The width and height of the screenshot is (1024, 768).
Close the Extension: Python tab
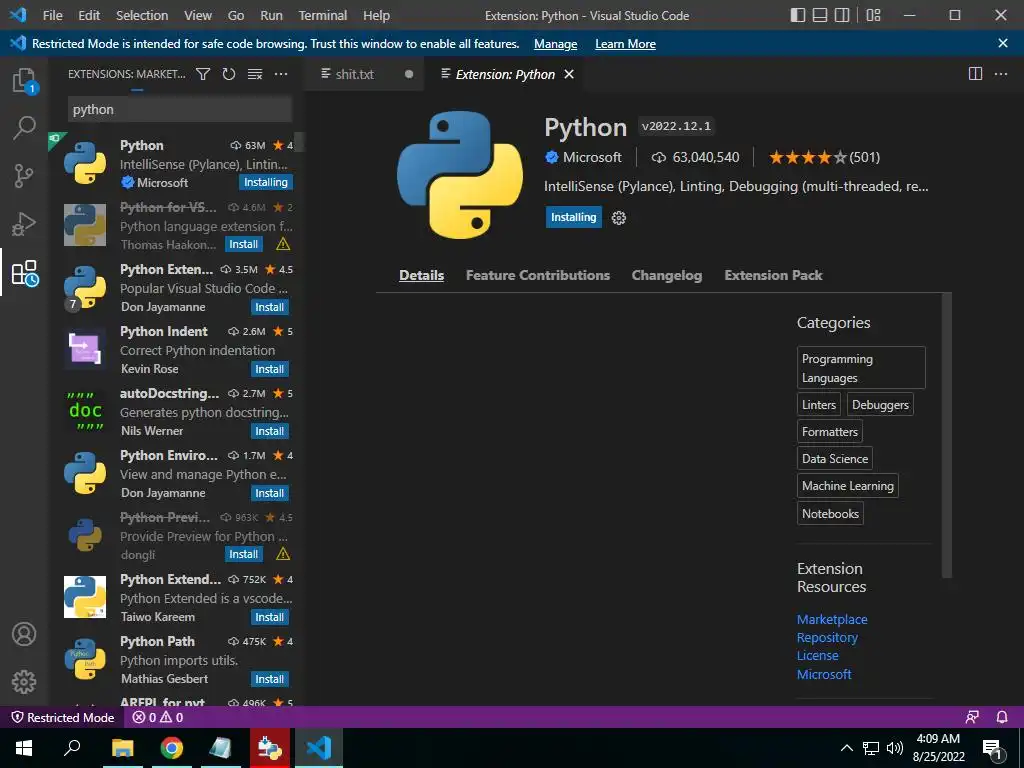pyautogui.click(x=569, y=74)
